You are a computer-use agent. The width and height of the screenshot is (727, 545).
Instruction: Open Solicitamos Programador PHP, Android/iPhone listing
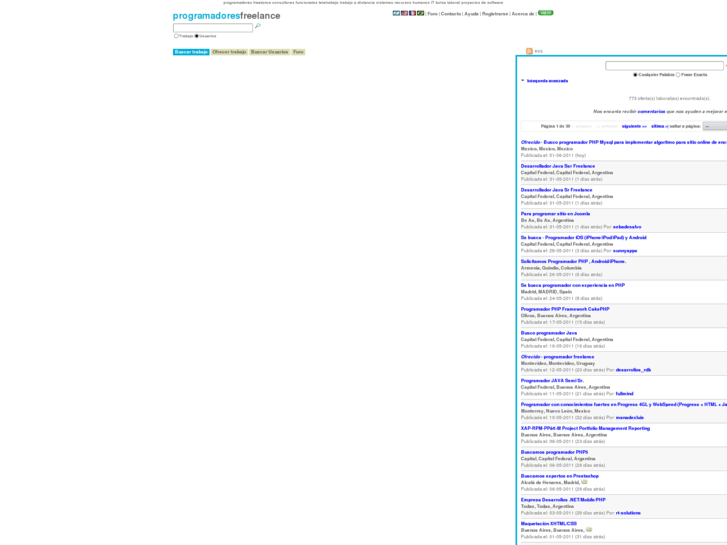(573, 262)
